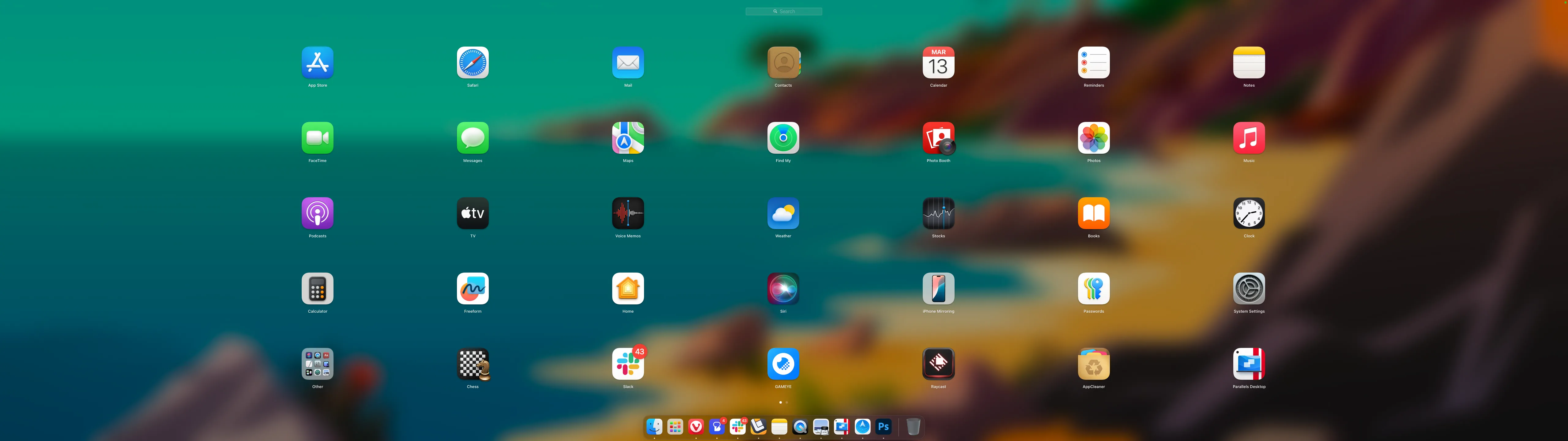Open the Mail app icon
1568x441 pixels.
[x=628, y=63]
